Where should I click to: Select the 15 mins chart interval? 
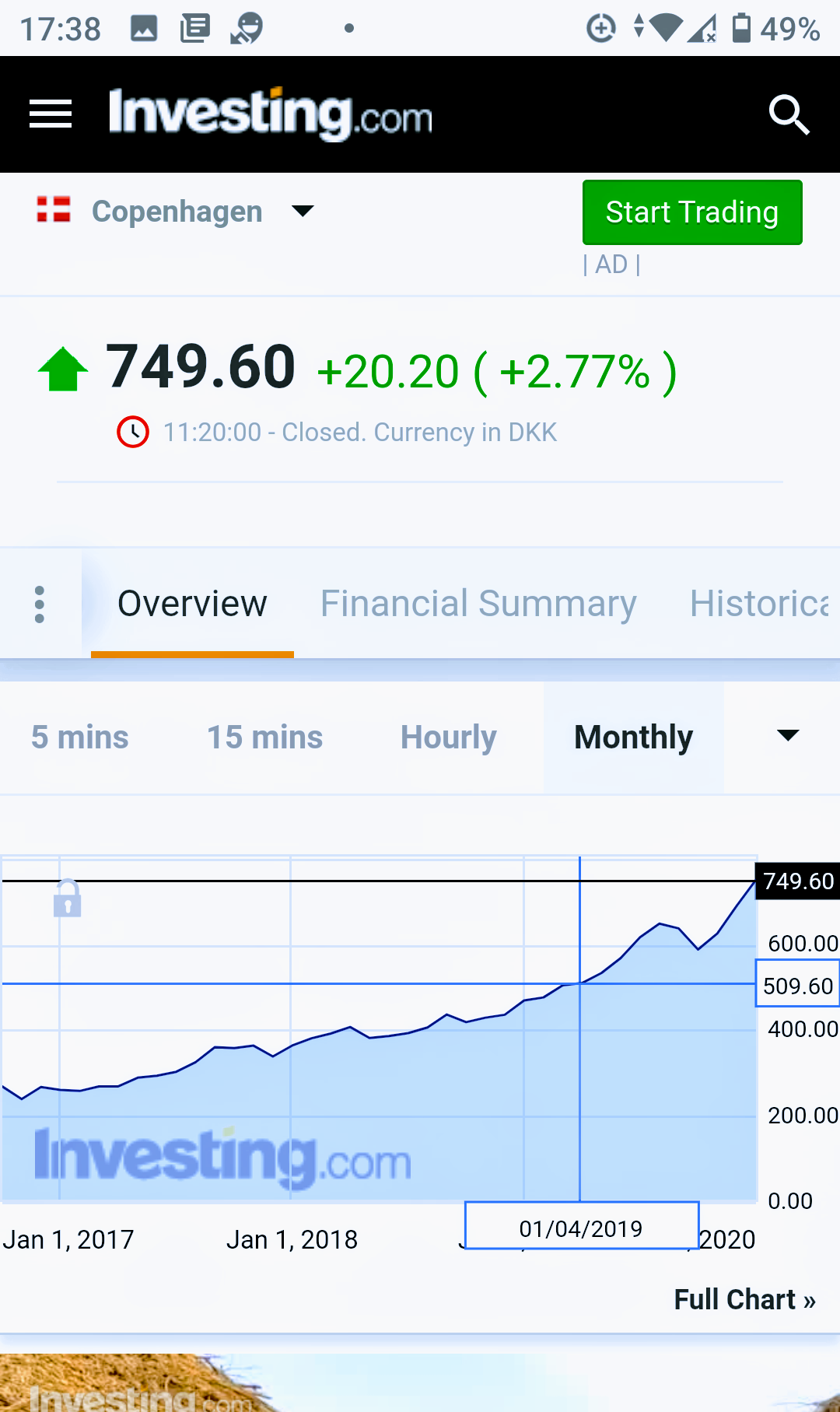(264, 738)
